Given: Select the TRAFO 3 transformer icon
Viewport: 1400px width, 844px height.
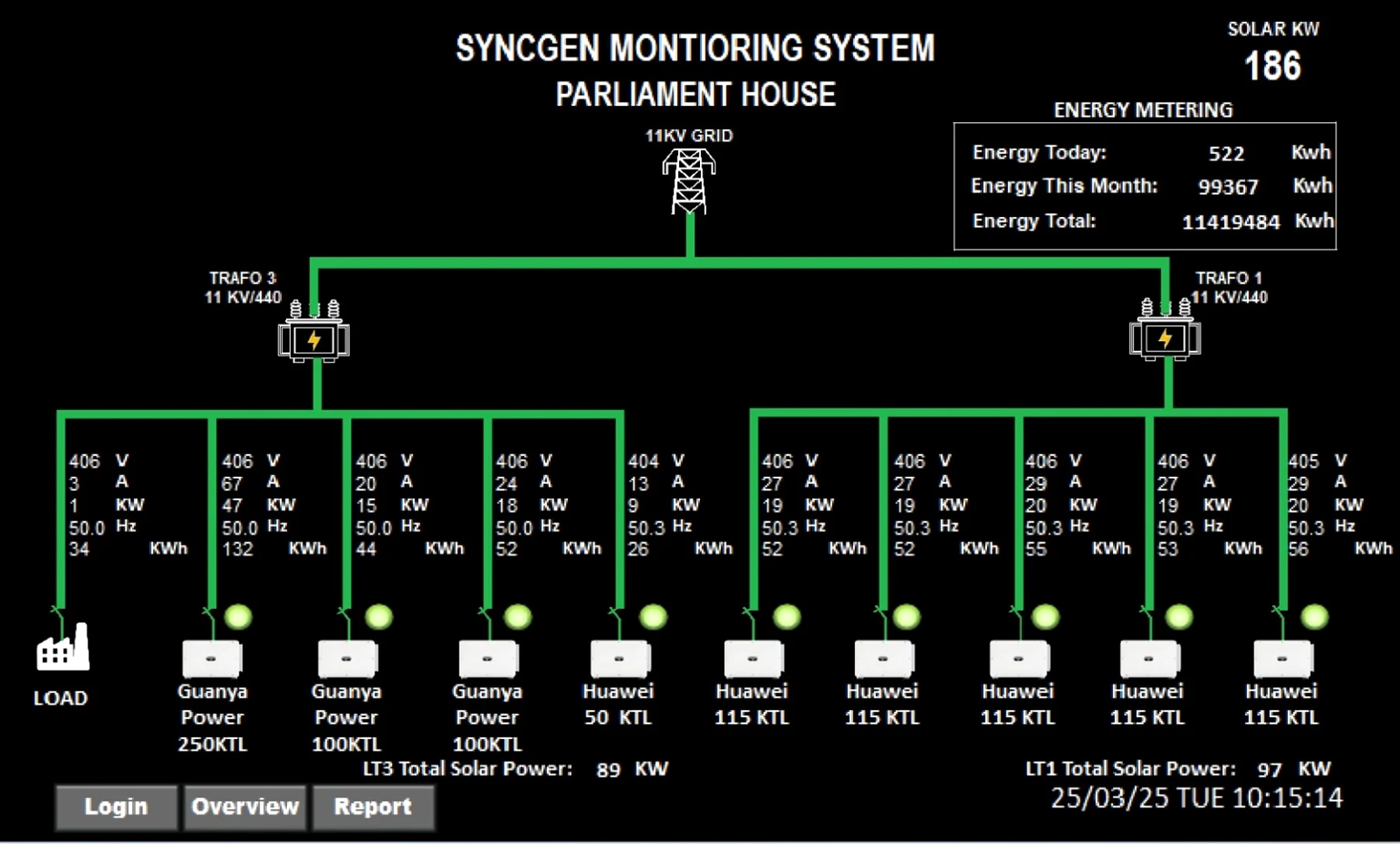Looking at the screenshot, I should 314,331.
